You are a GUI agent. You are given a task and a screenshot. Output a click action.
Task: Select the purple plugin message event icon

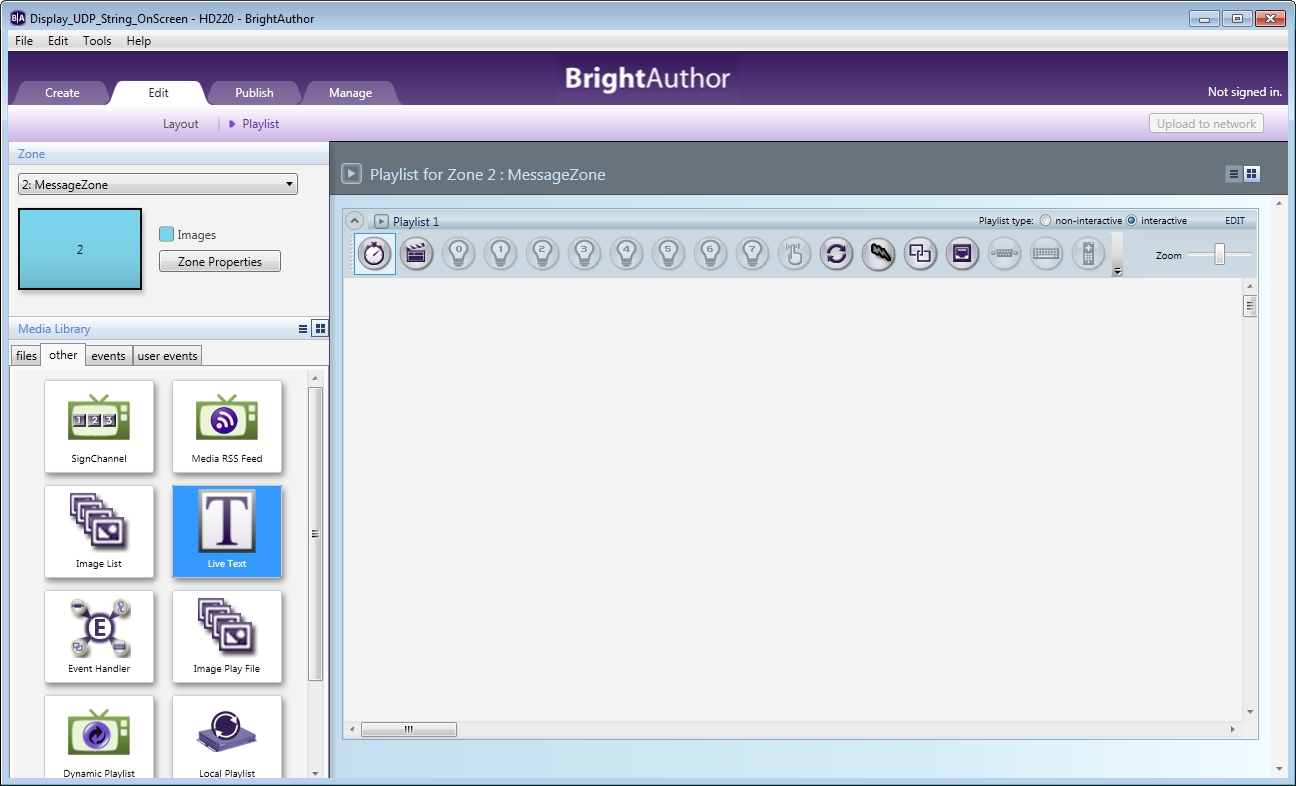pyautogui.click(x=963, y=254)
